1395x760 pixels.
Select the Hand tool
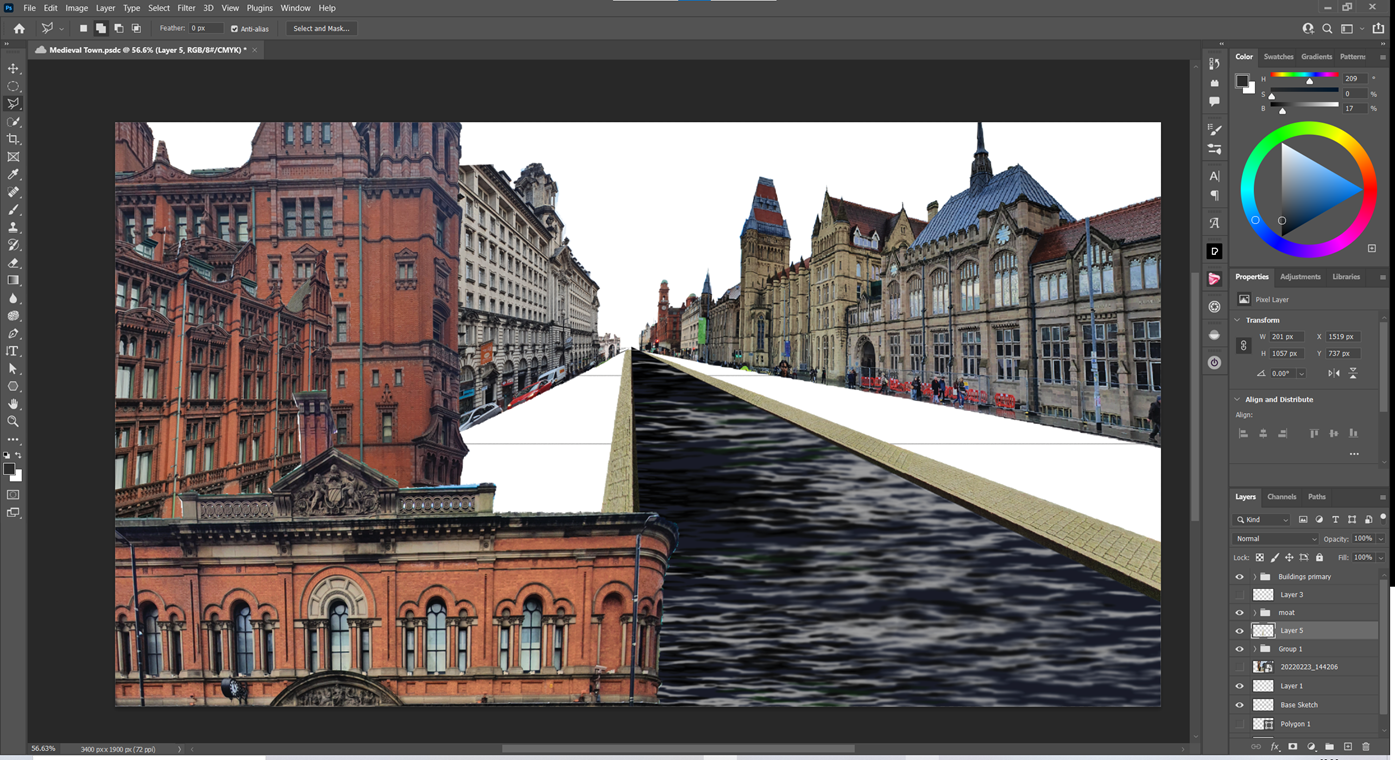coord(13,404)
